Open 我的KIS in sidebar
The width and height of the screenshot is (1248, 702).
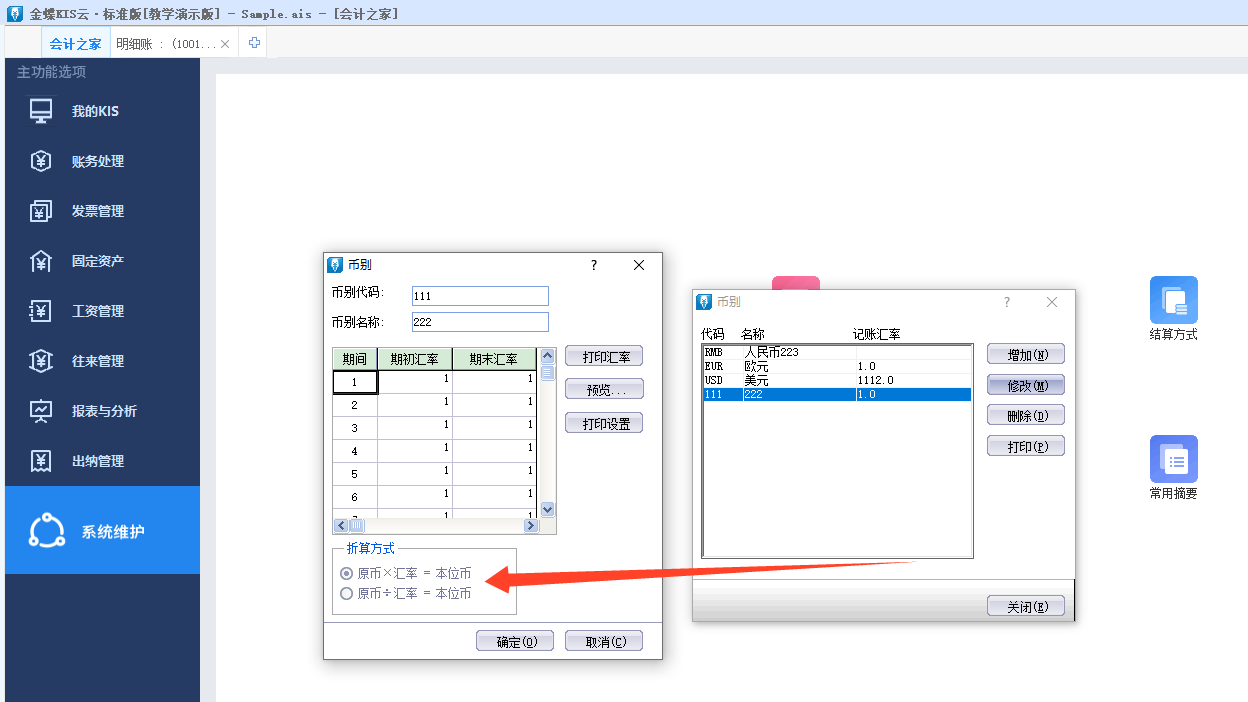pyautogui.click(x=95, y=111)
